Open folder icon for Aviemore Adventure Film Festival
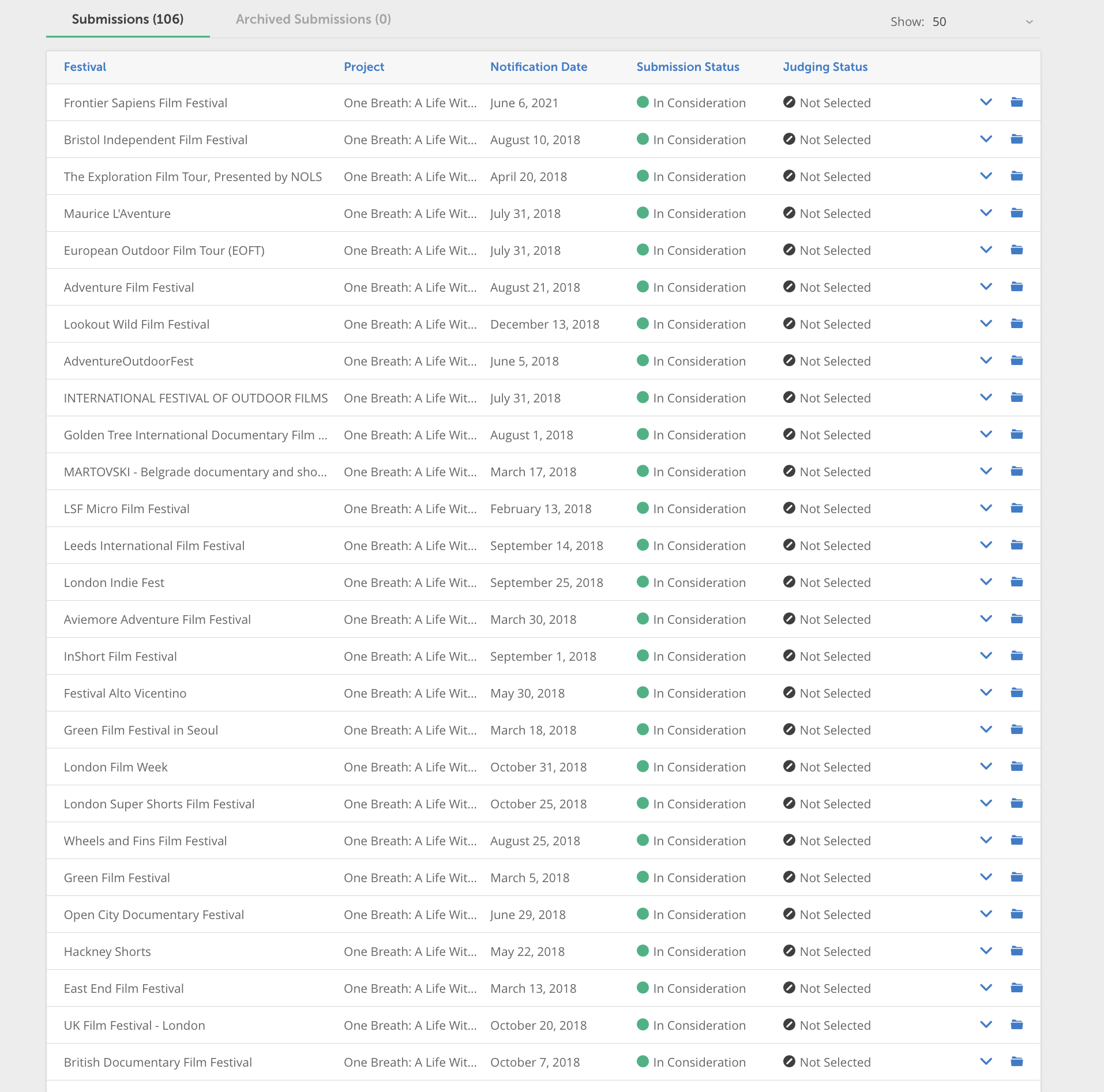The height and width of the screenshot is (1092, 1104). pos(1017,619)
